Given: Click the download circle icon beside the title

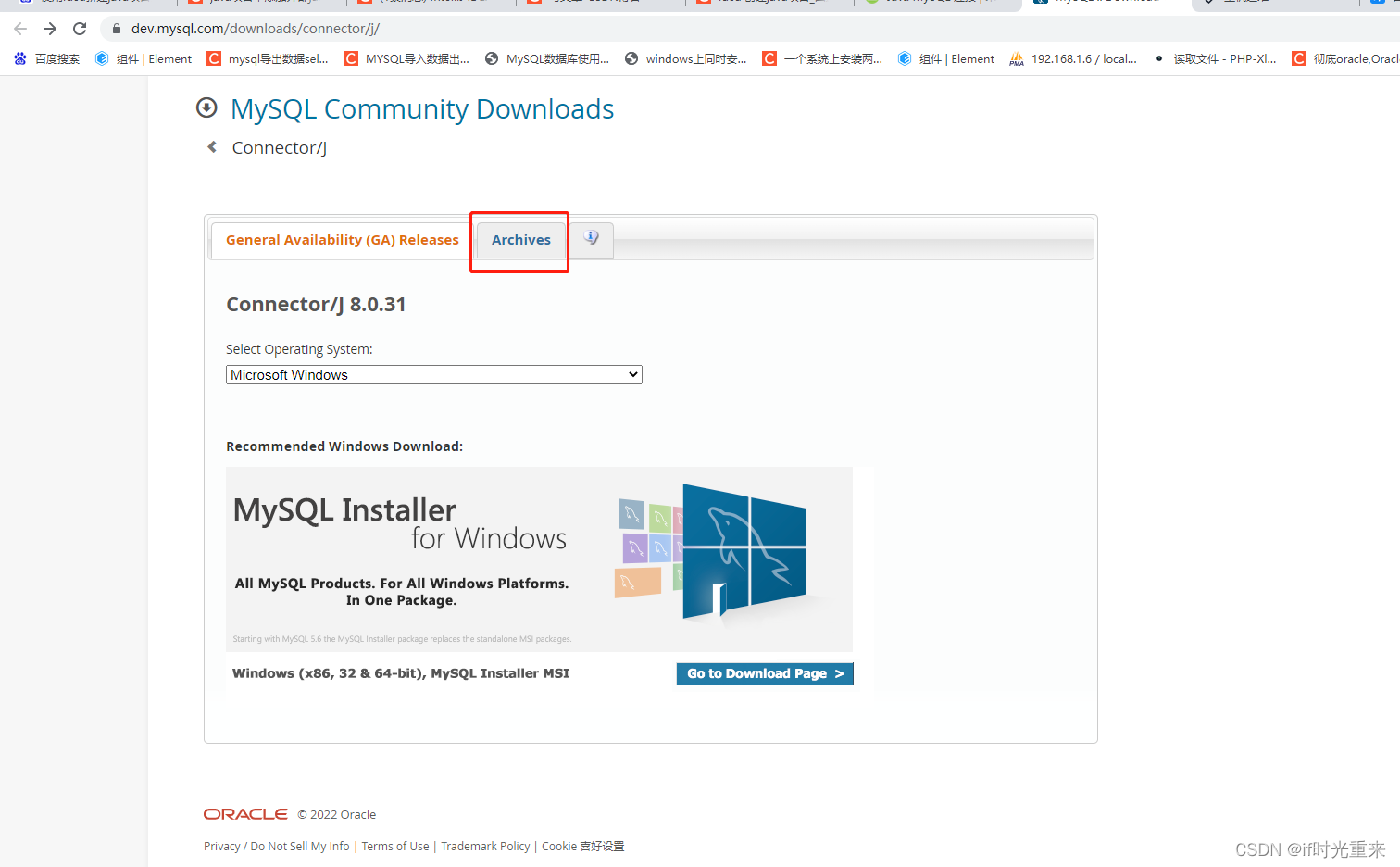Looking at the screenshot, I should tap(206, 108).
